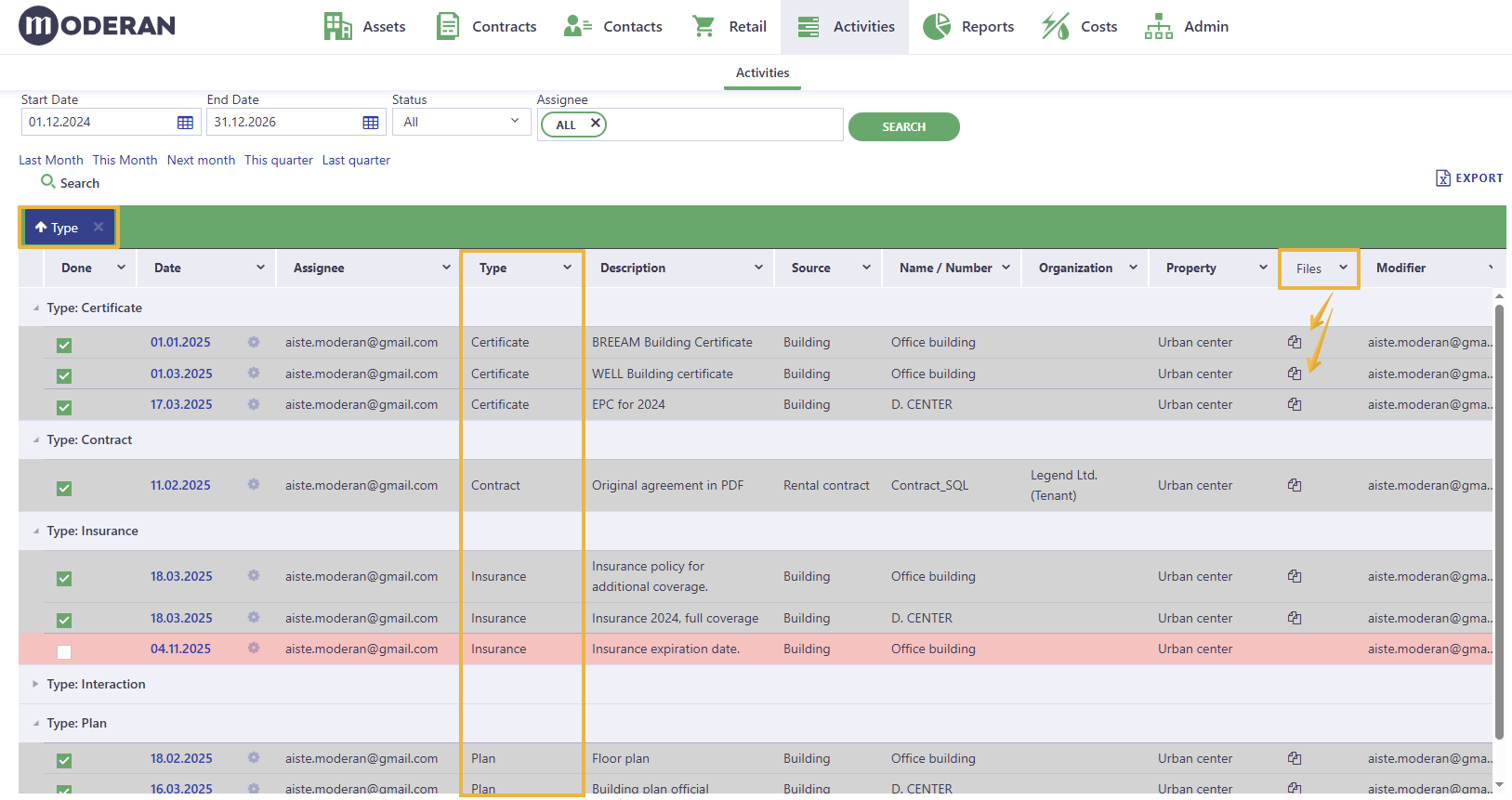The image size is (1512, 800).
Task: Uncheck Done for EPC for 2024
Action: (64, 407)
